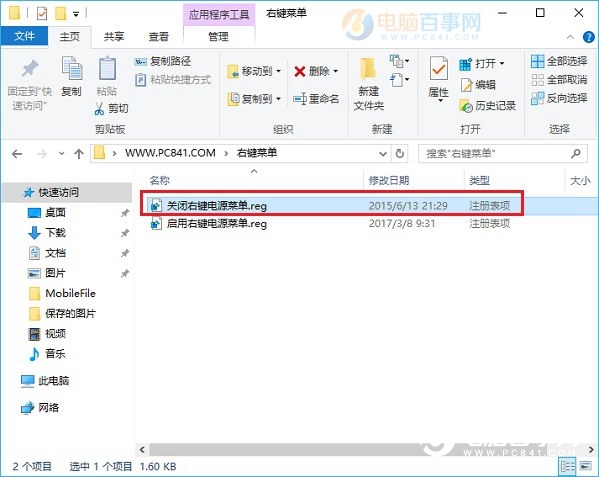Open 下载 in navigation pane
Image resolution: width=599 pixels, height=477 pixels.
point(55,233)
